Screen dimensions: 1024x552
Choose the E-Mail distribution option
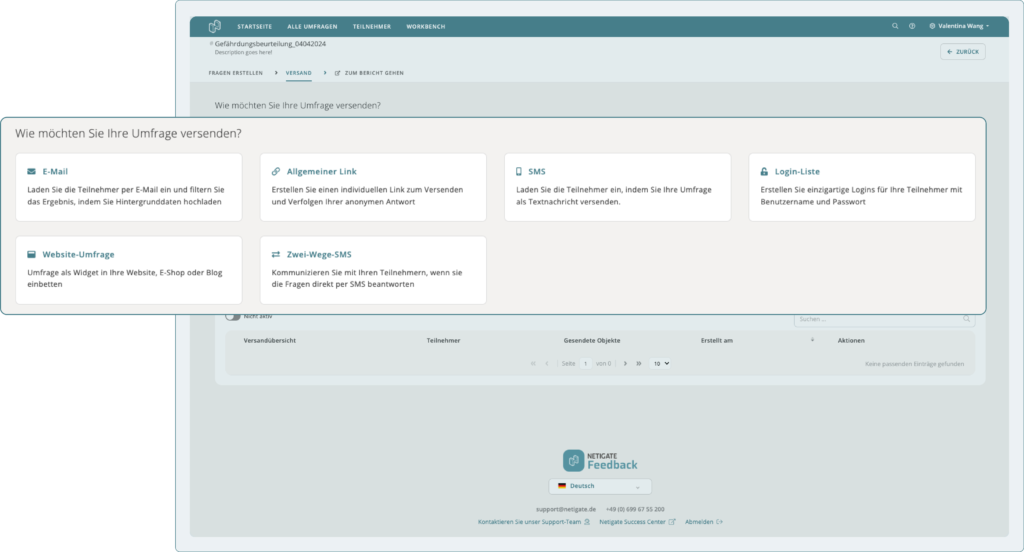click(129, 187)
